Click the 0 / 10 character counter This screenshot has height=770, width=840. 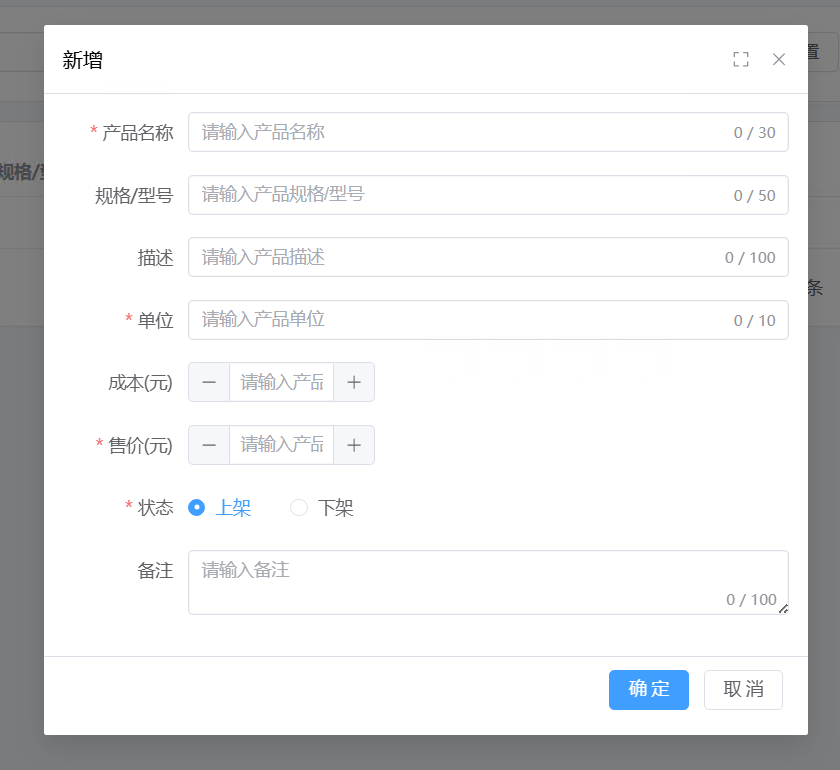pyautogui.click(x=754, y=320)
